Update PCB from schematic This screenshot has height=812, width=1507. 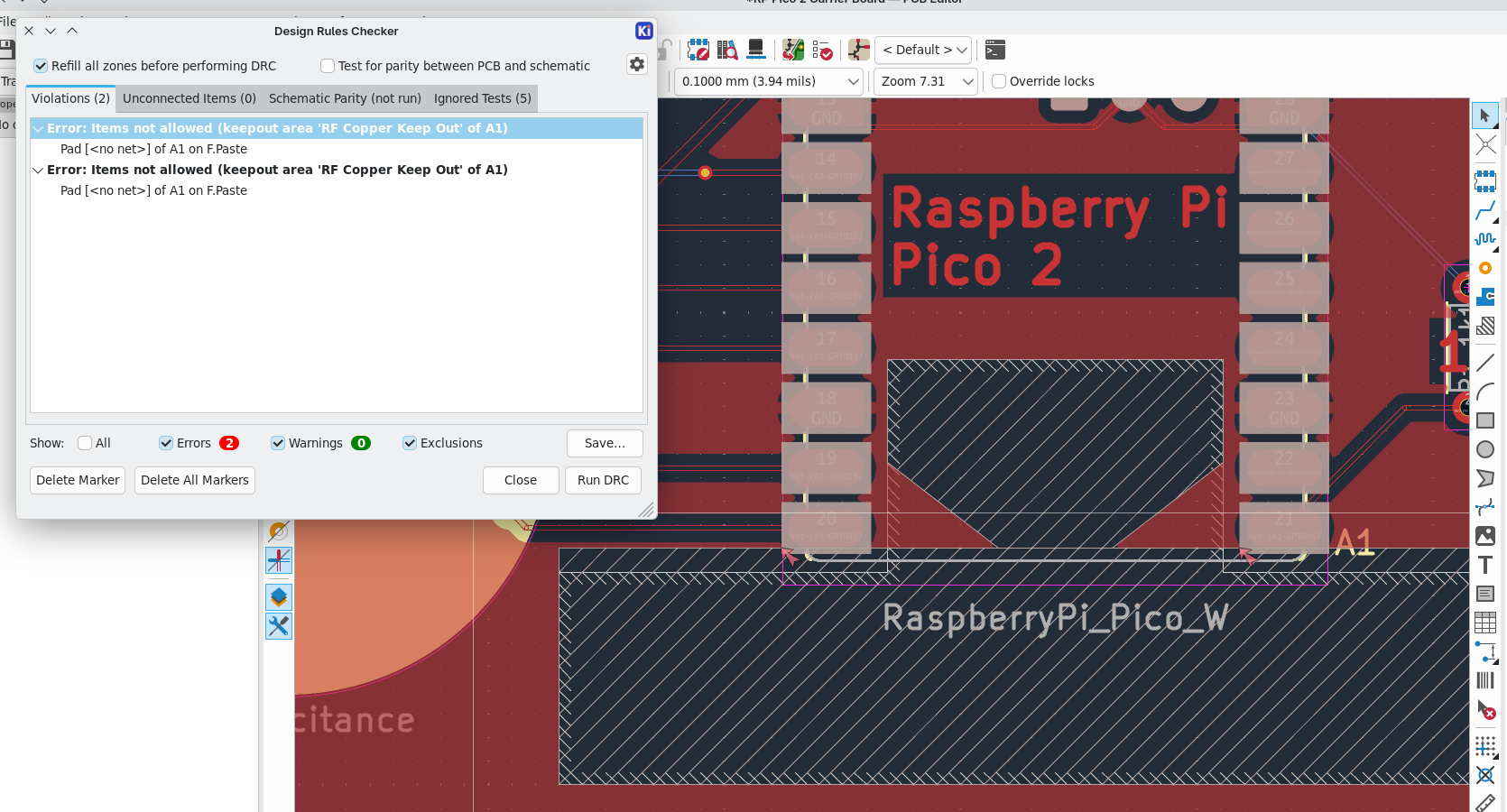tap(793, 50)
